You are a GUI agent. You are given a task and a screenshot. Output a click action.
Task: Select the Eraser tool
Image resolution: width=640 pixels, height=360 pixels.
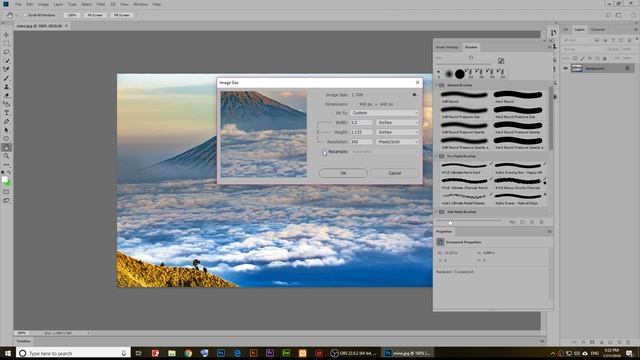tap(6, 96)
